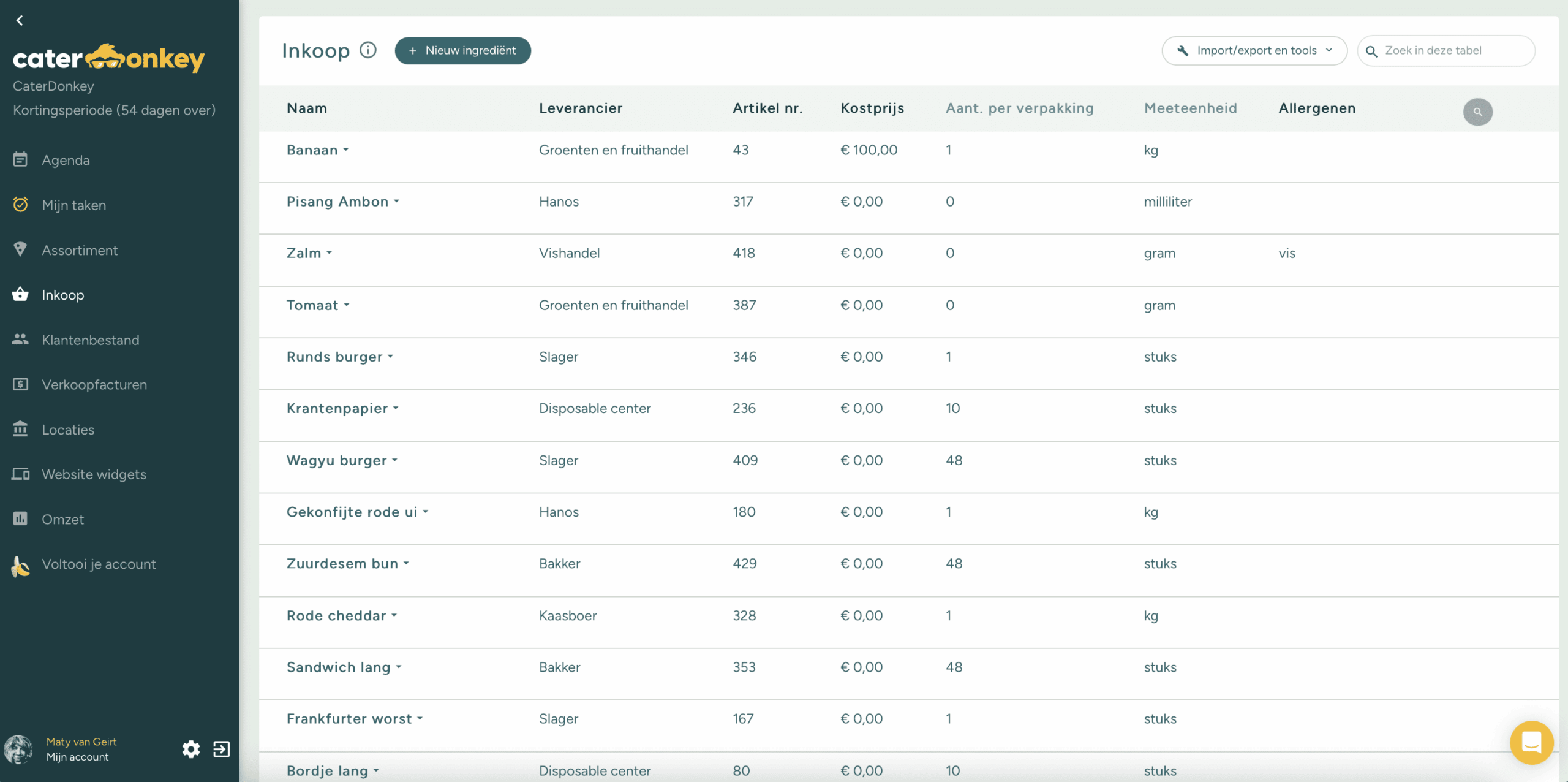Click the gray search circle in table header
The height and width of the screenshot is (782, 1568).
click(x=1477, y=112)
